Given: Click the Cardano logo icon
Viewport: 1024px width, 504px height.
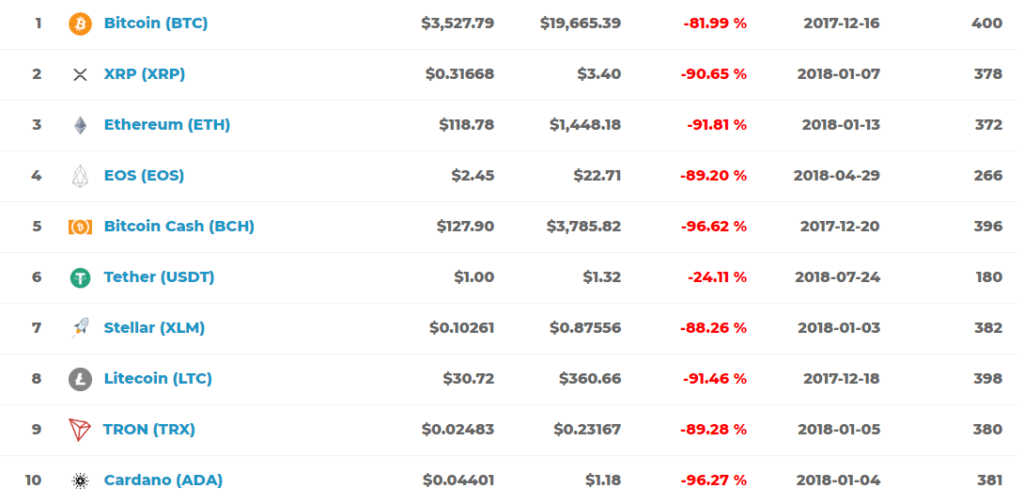Looking at the screenshot, I should pos(80,481).
